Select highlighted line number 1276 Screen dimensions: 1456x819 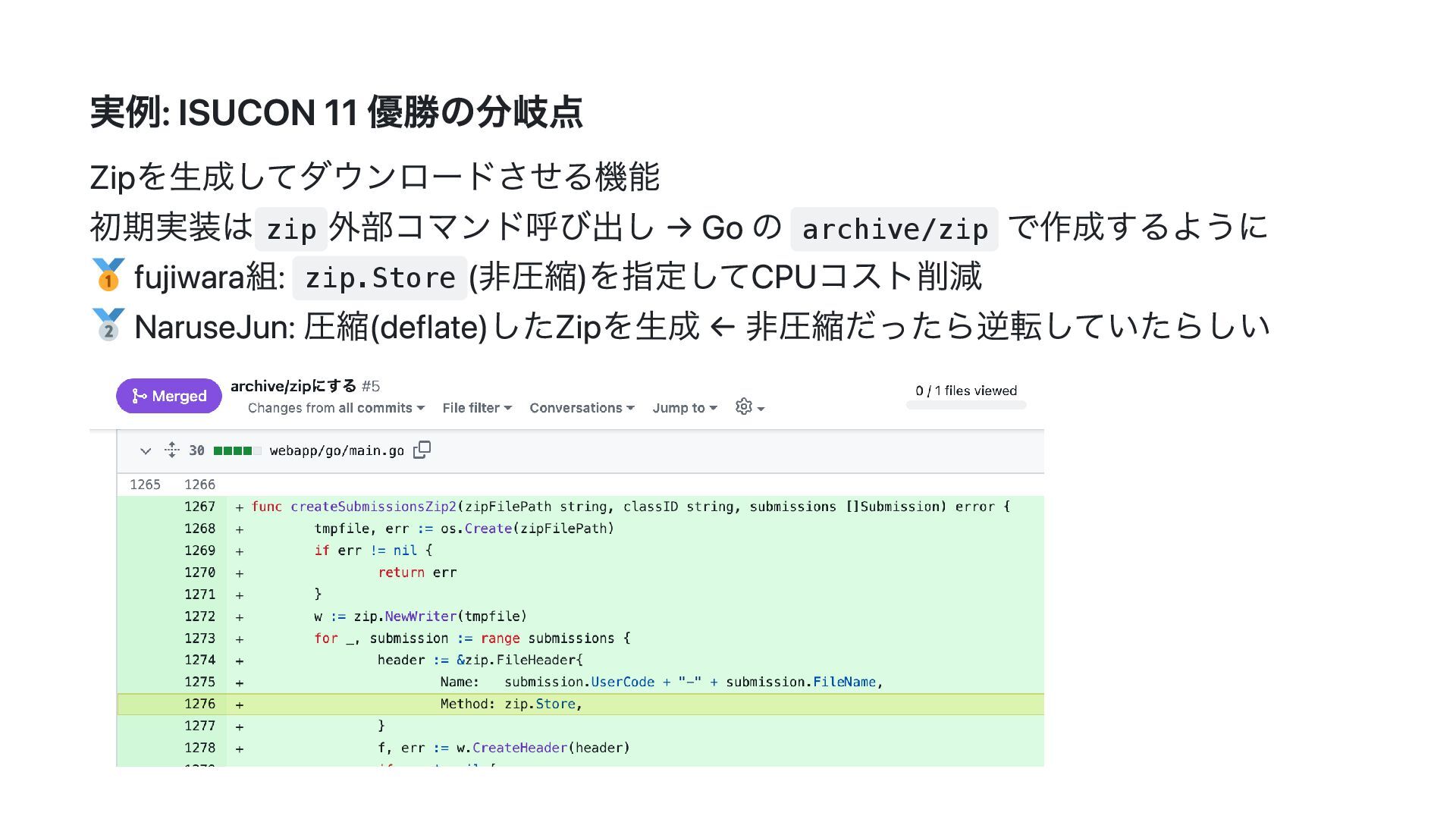coord(199,704)
